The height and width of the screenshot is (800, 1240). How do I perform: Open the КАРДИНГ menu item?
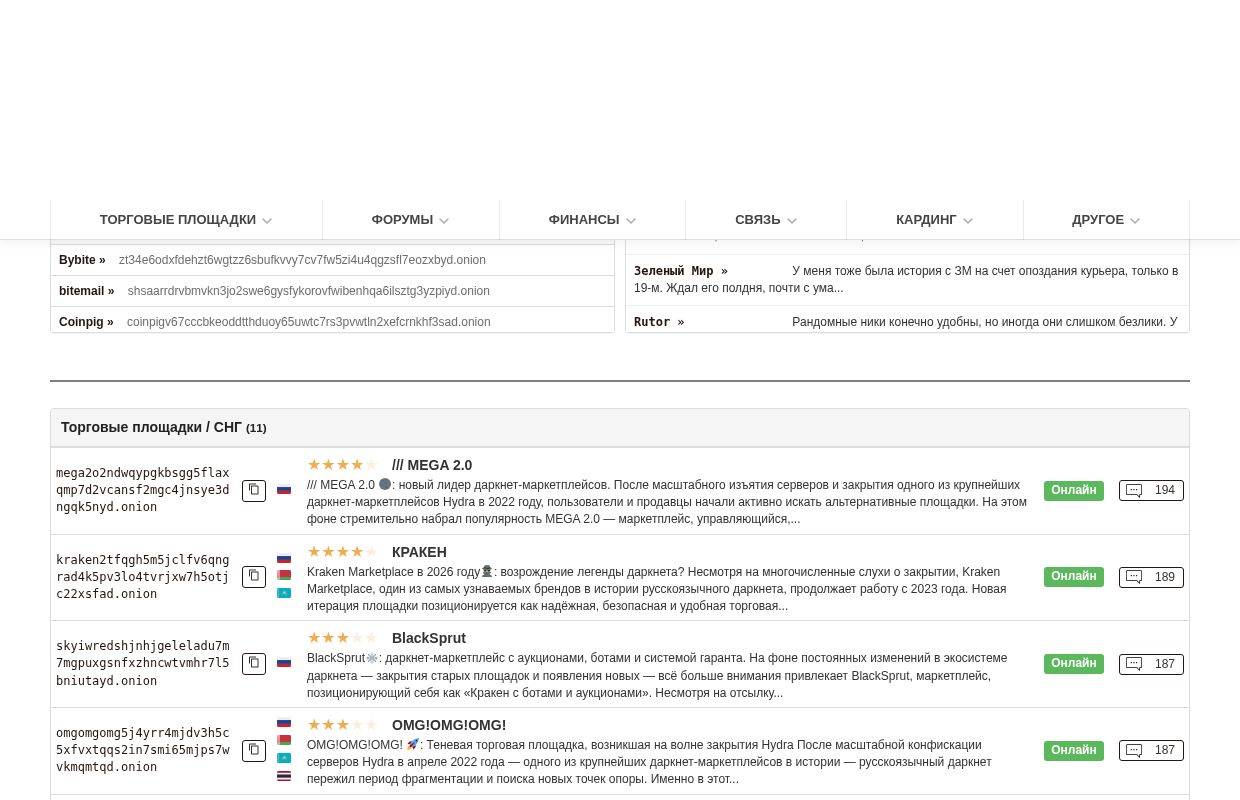coord(934,220)
